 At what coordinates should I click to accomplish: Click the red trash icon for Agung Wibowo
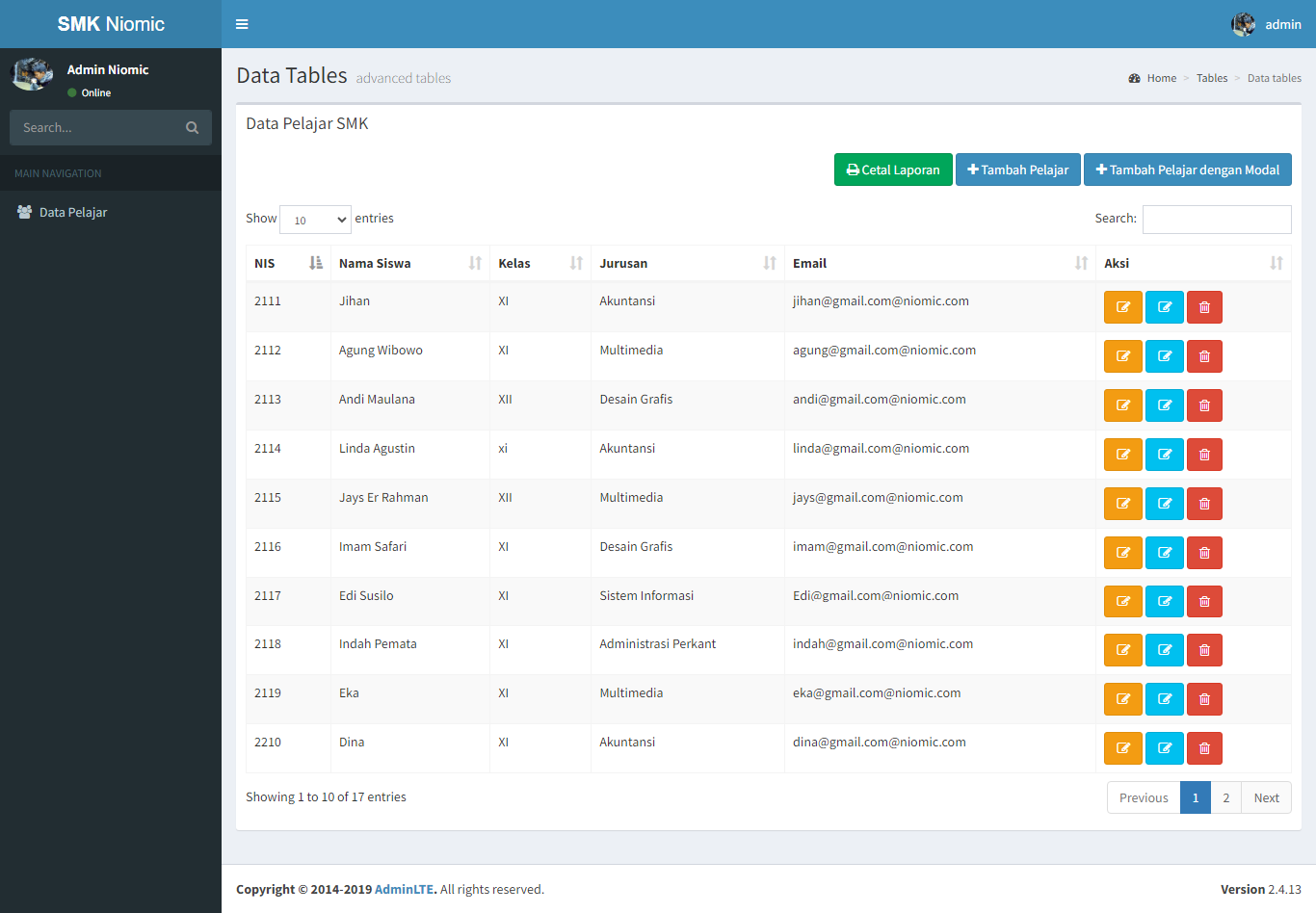pos(1204,356)
